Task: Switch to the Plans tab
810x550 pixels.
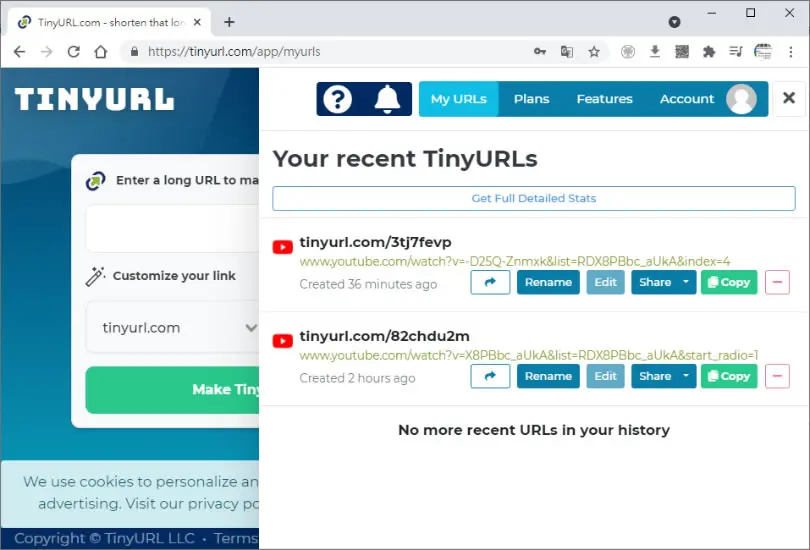Action: click(x=531, y=99)
